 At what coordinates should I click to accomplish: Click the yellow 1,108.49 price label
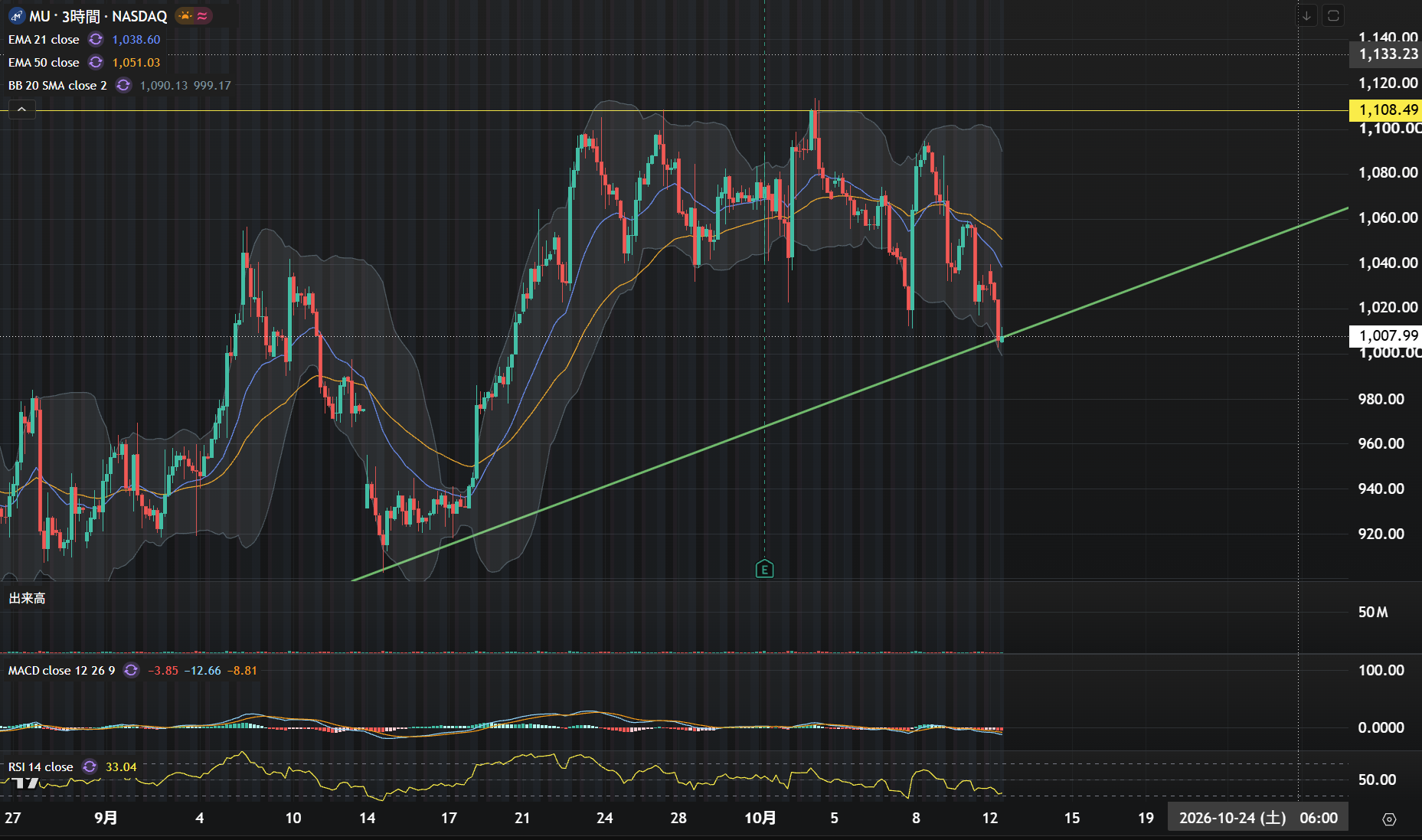coord(1386,110)
